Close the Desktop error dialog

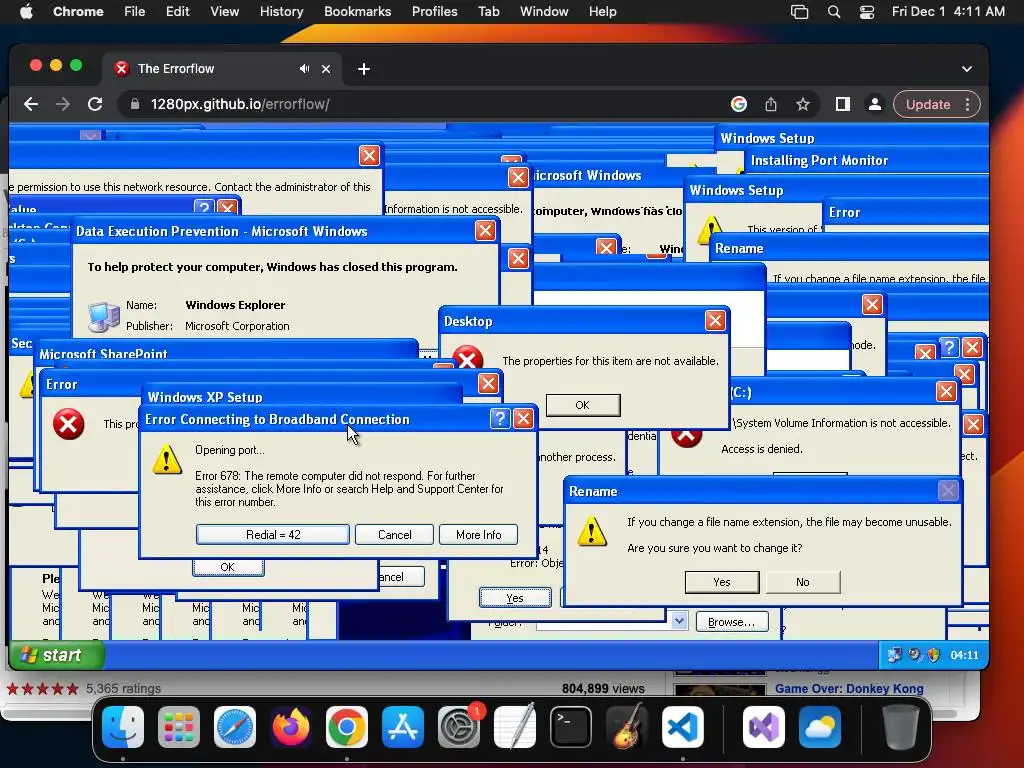[x=715, y=321]
